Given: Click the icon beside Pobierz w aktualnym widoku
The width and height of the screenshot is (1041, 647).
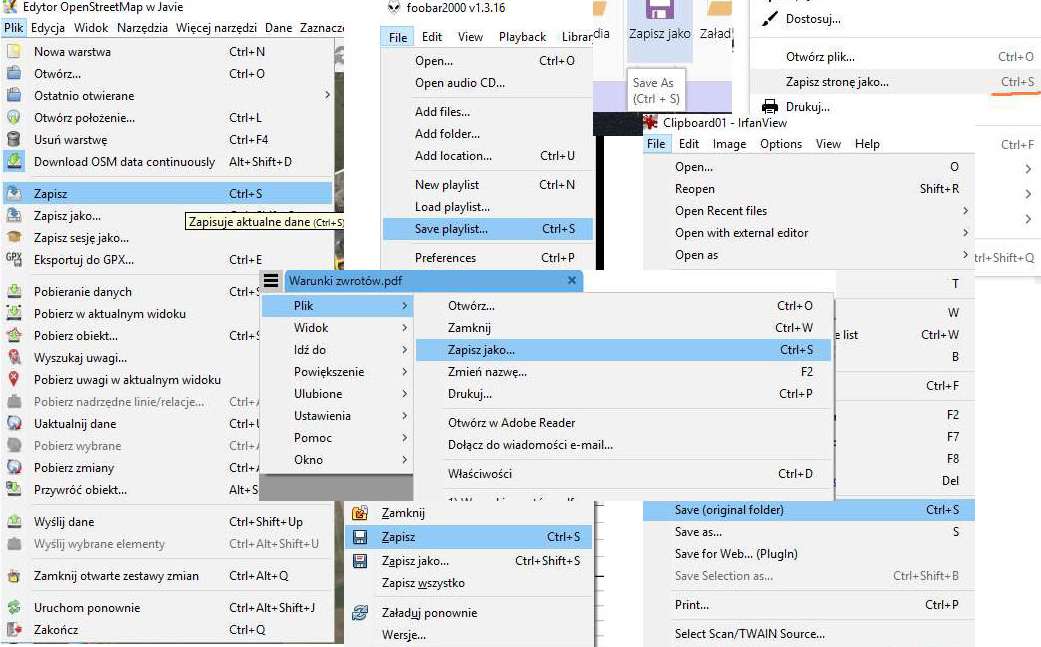Looking at the screenshot, I should pyautogui.click(x=14, y=313).
